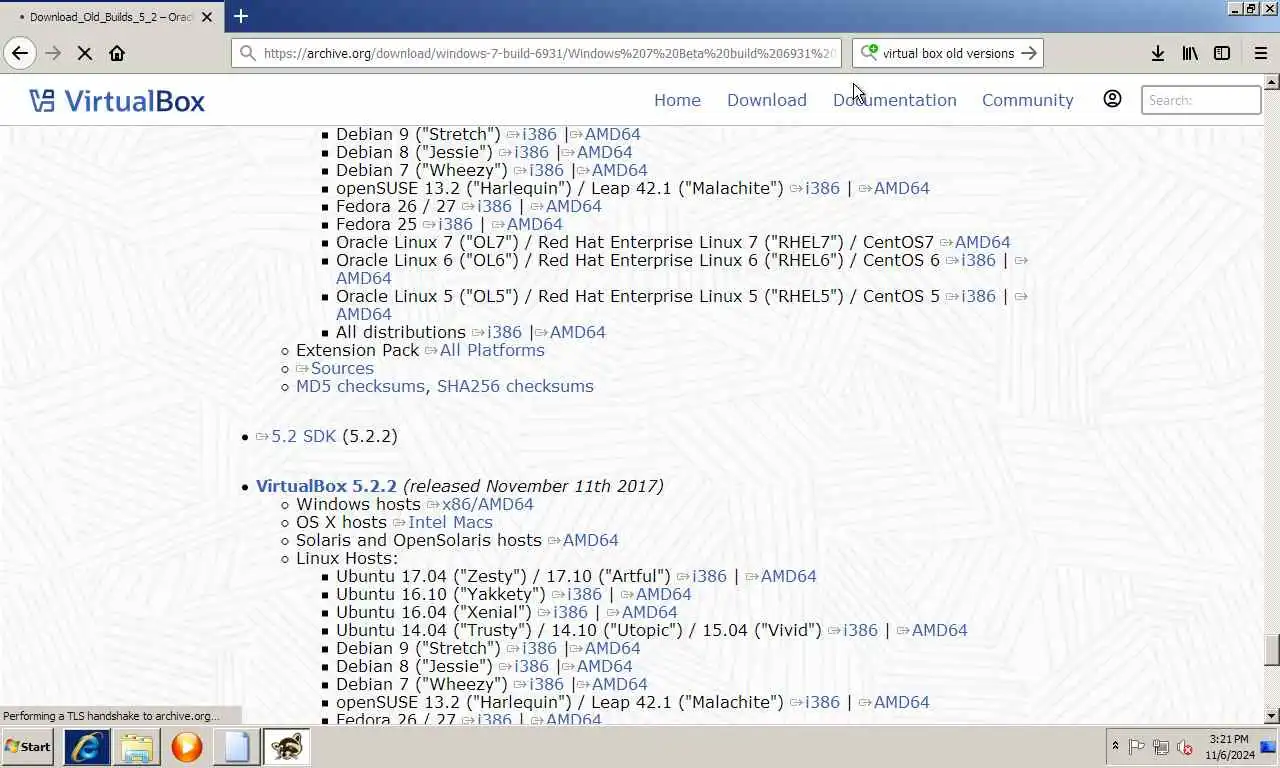Show hidden tray icons arrow

coord(1115,747)
